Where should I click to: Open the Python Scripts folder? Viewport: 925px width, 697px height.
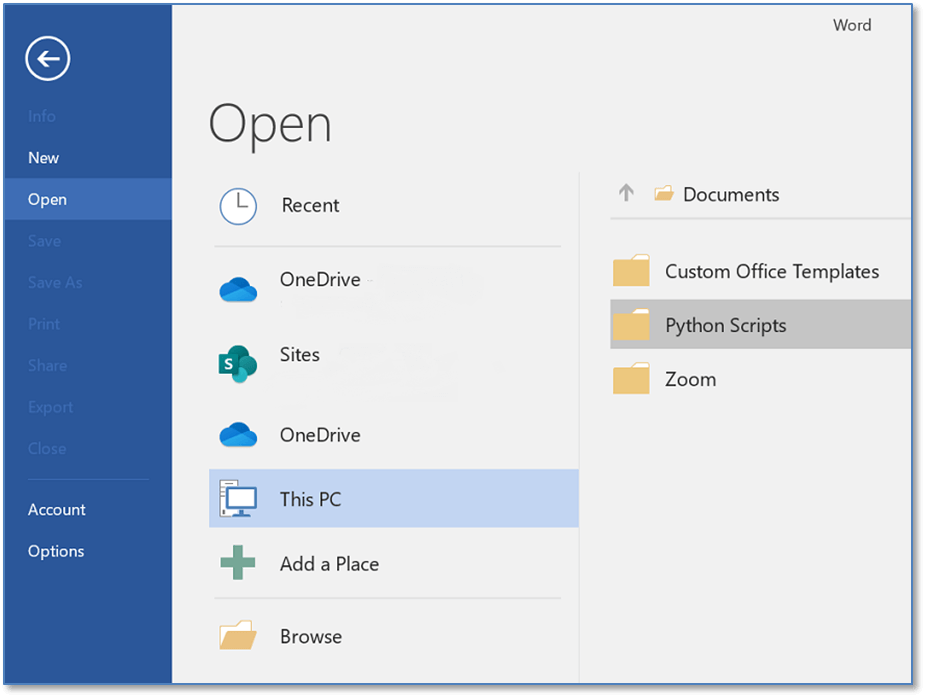coord(760,324)
